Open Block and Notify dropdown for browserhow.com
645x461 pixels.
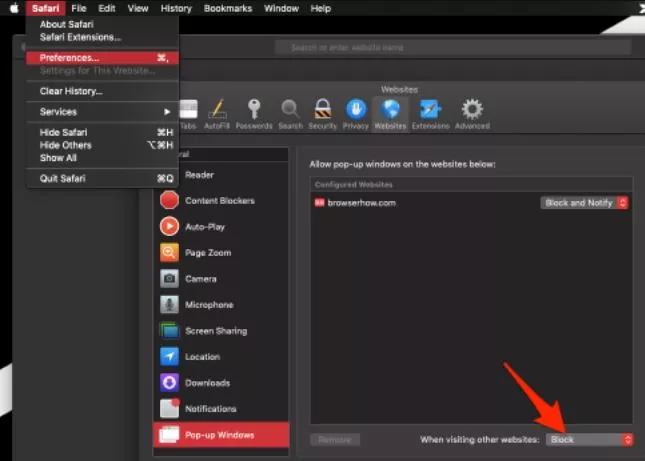coord(584,203)
